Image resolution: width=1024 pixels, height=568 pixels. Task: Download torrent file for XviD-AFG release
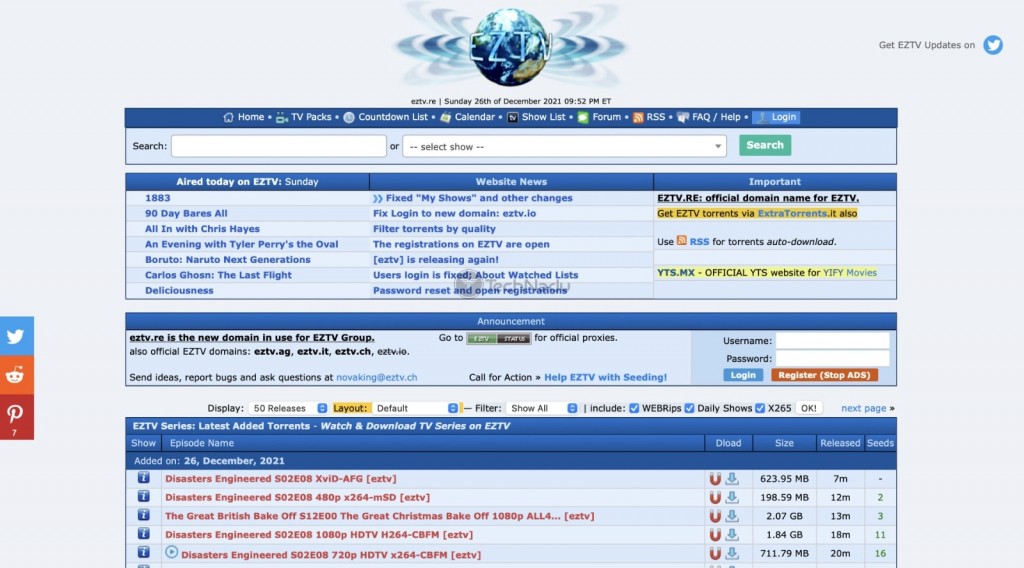(732, 479)
